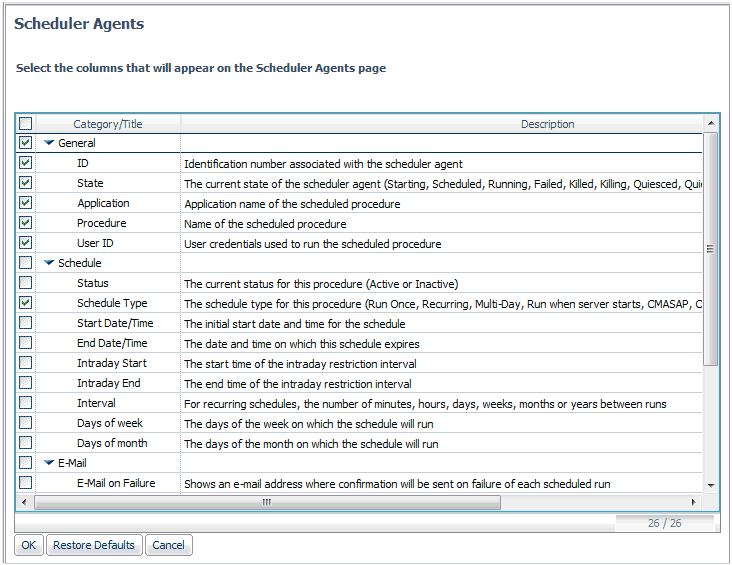Select the Schedule tree row label

tap(79, 263)
